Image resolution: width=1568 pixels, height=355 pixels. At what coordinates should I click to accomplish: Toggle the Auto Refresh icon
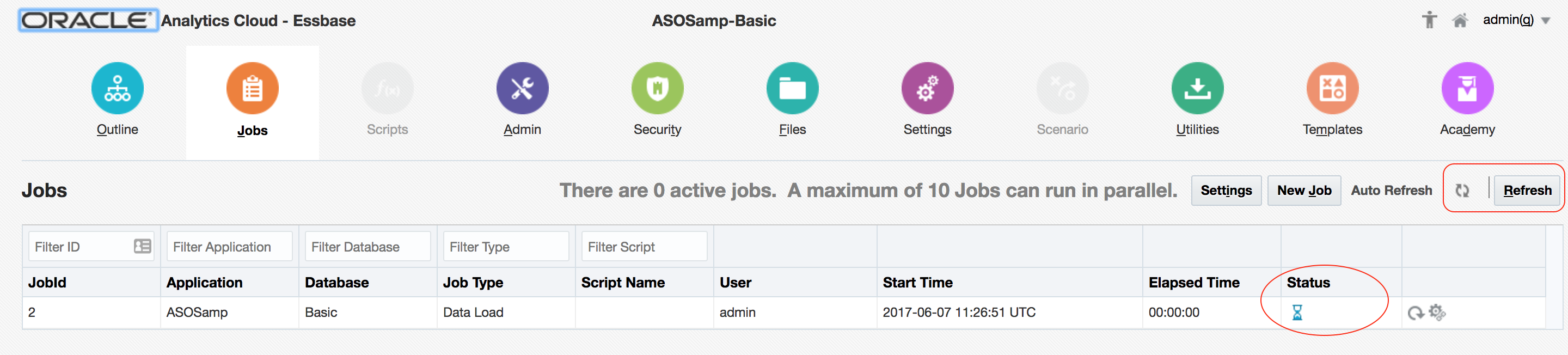[1463, 191]
